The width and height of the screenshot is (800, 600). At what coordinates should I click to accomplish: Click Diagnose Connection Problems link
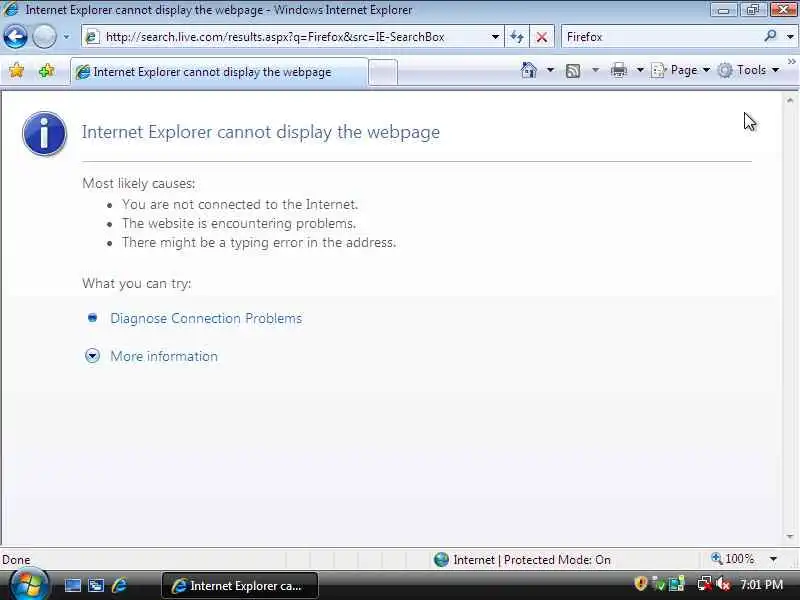[206, 318]
